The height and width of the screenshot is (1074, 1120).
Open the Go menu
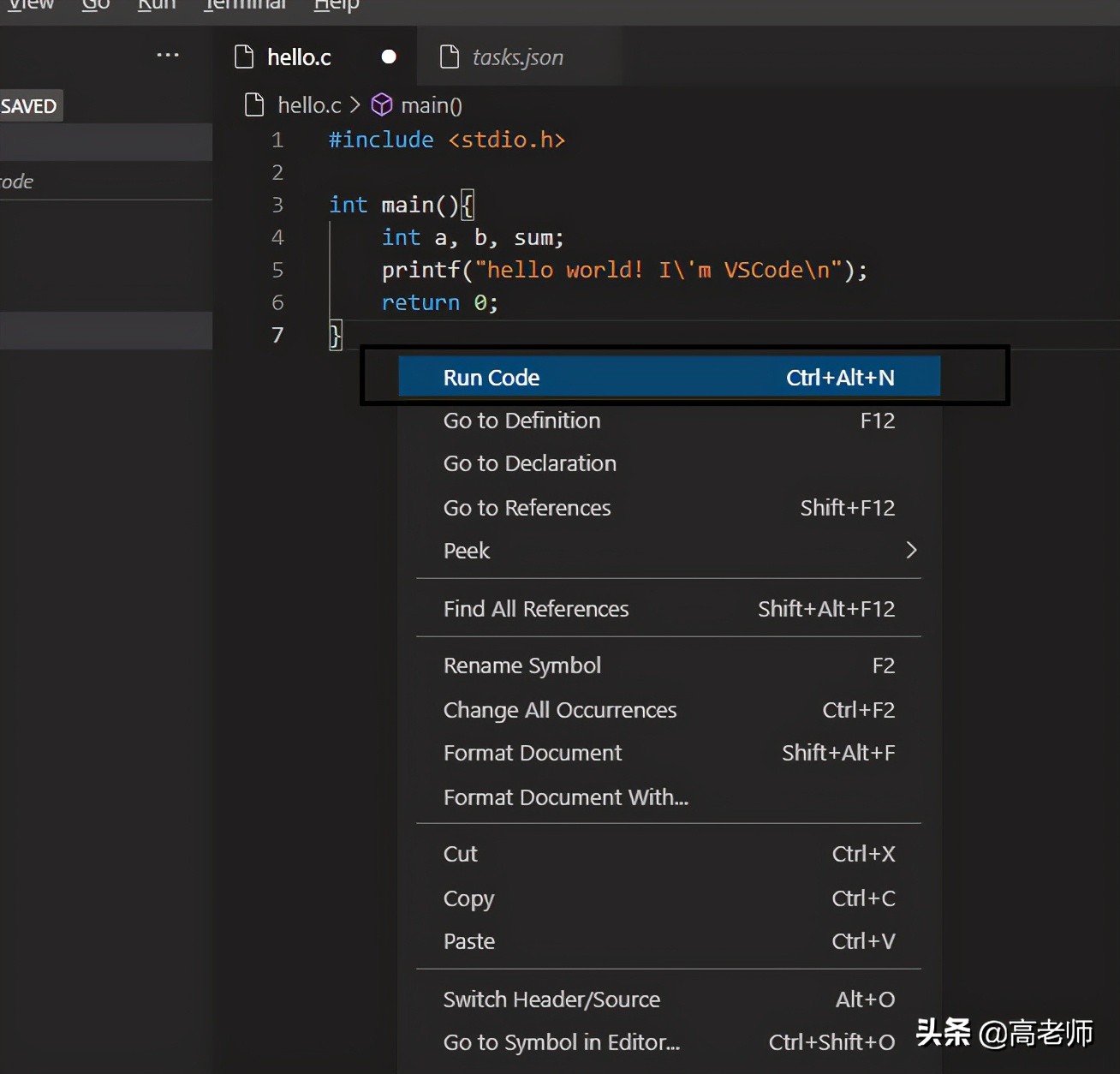point(96,5)
